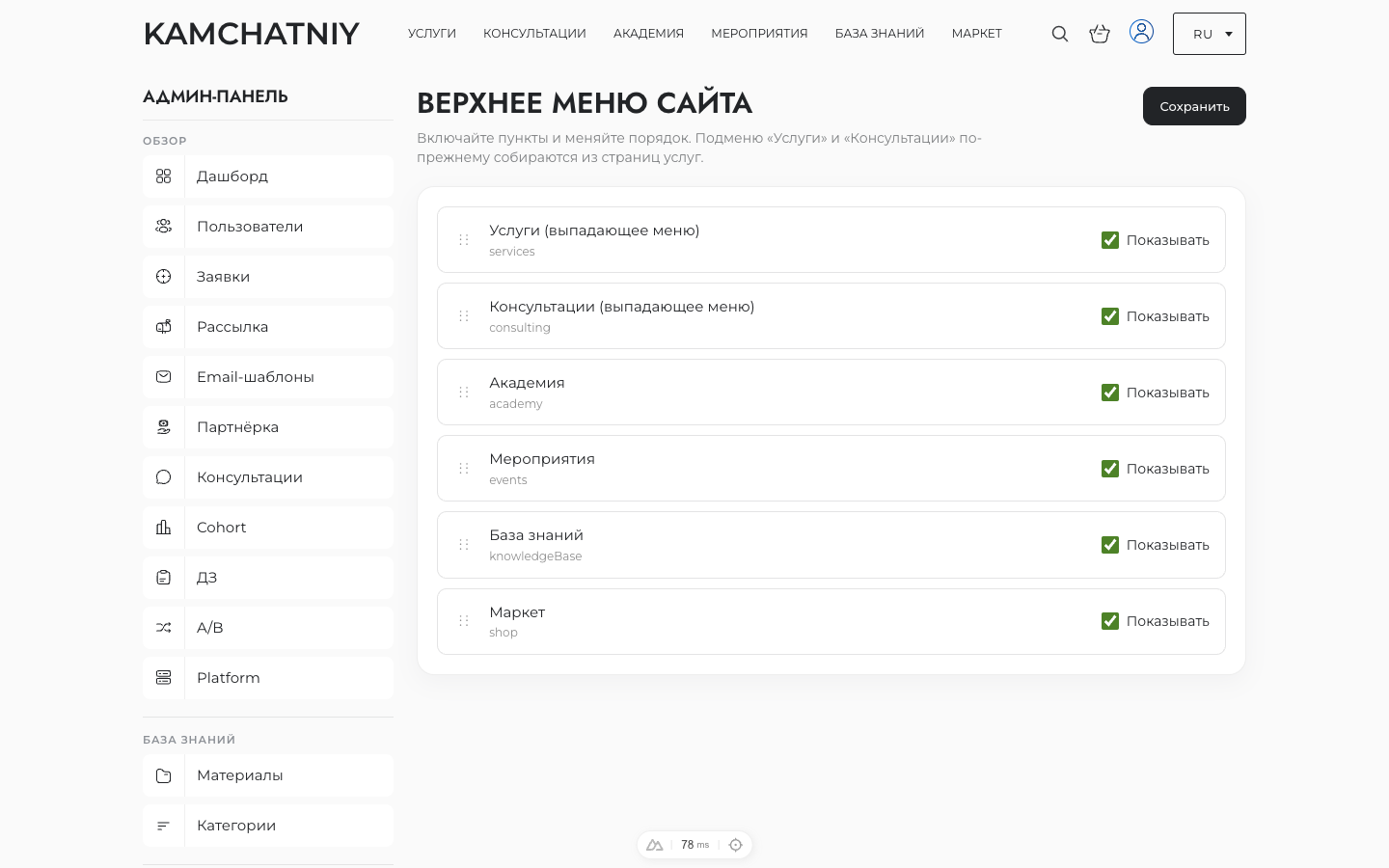Uncheck Показывать for База знаний item

tap(1110, 545)
